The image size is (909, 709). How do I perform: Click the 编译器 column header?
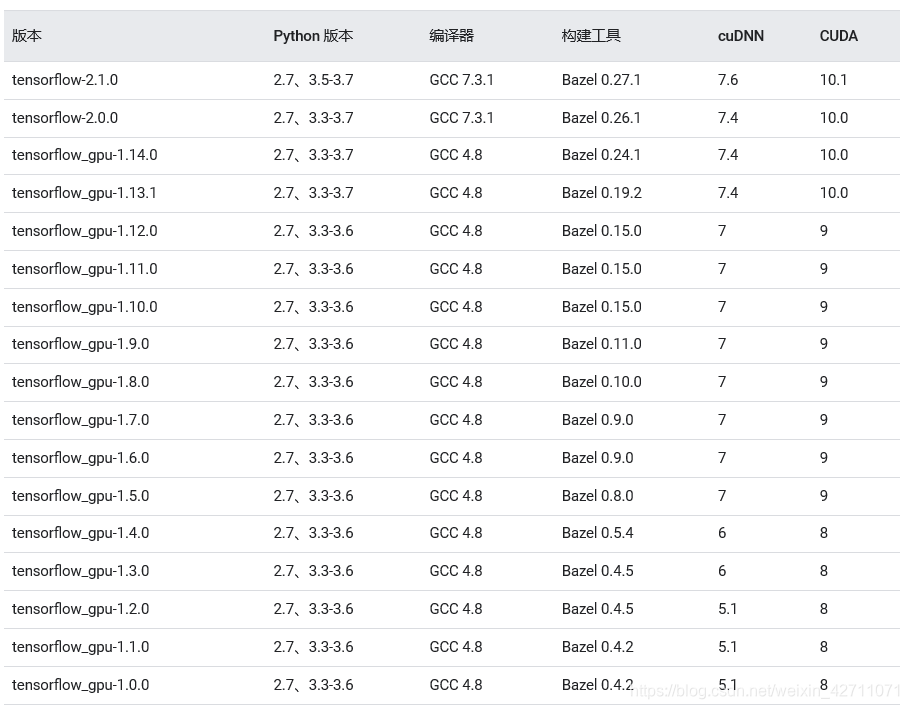pos(452,36)
